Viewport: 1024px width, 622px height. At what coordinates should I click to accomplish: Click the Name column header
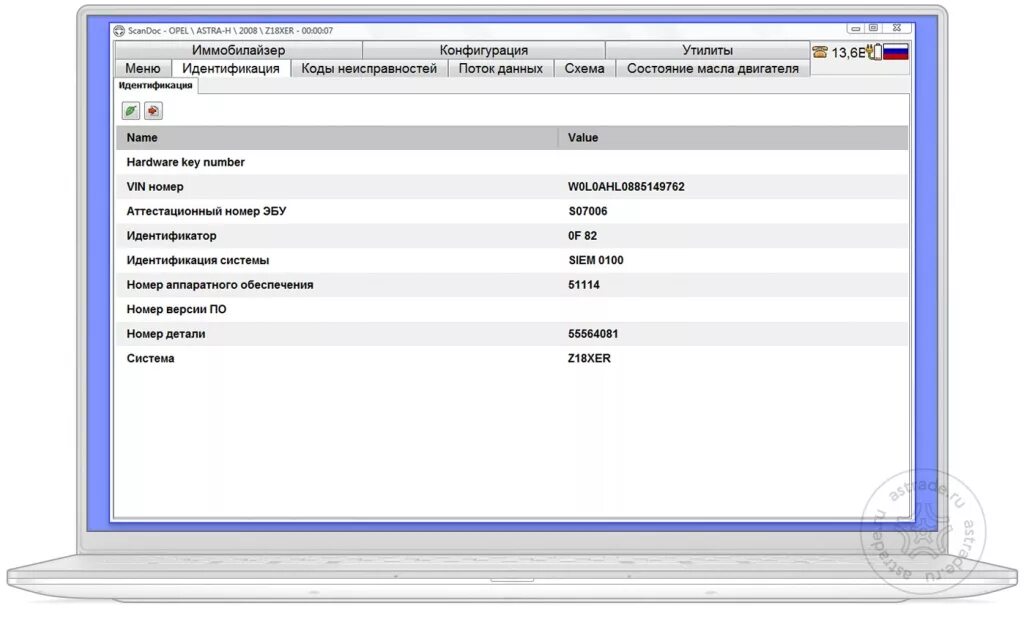tap(337, 138)
